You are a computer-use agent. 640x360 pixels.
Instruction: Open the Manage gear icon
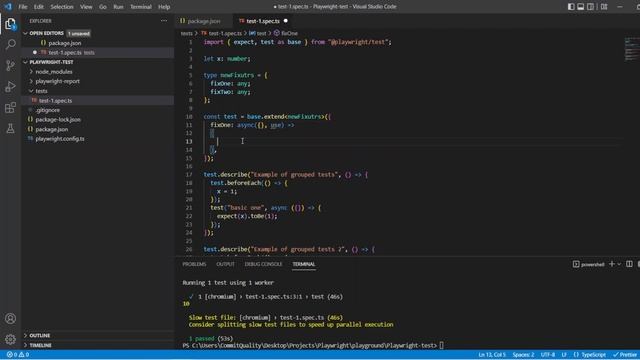(10, 339)
